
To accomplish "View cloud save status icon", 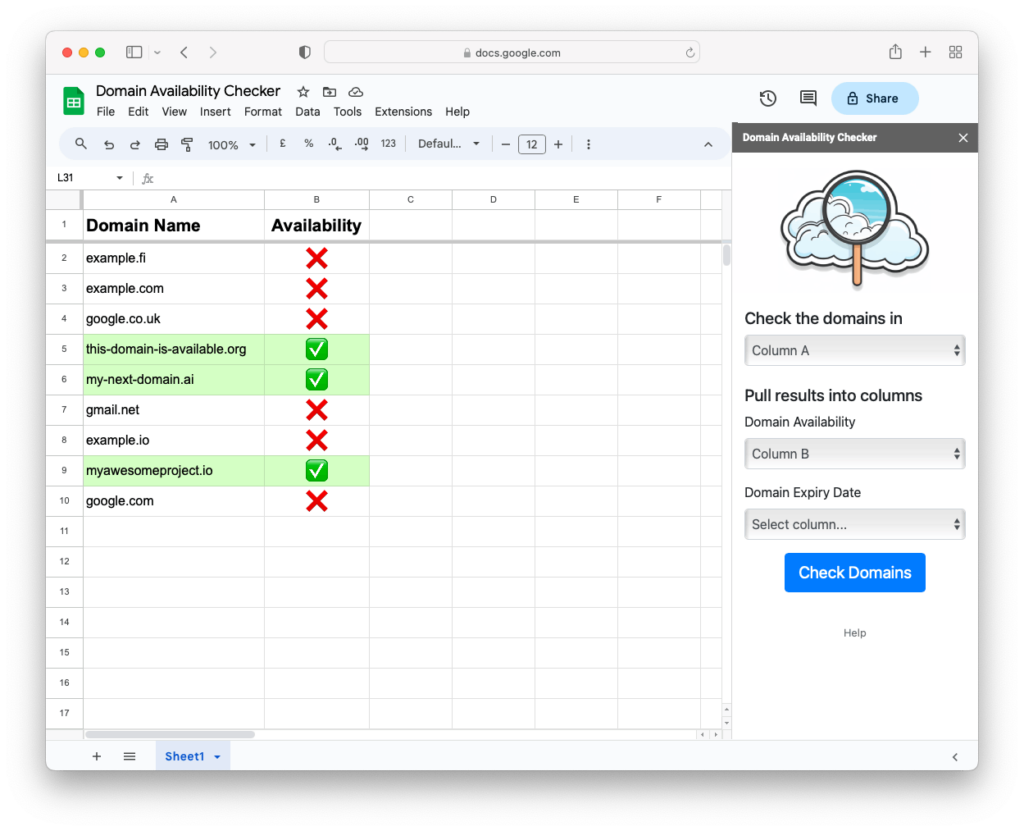I will click(355, 92).
